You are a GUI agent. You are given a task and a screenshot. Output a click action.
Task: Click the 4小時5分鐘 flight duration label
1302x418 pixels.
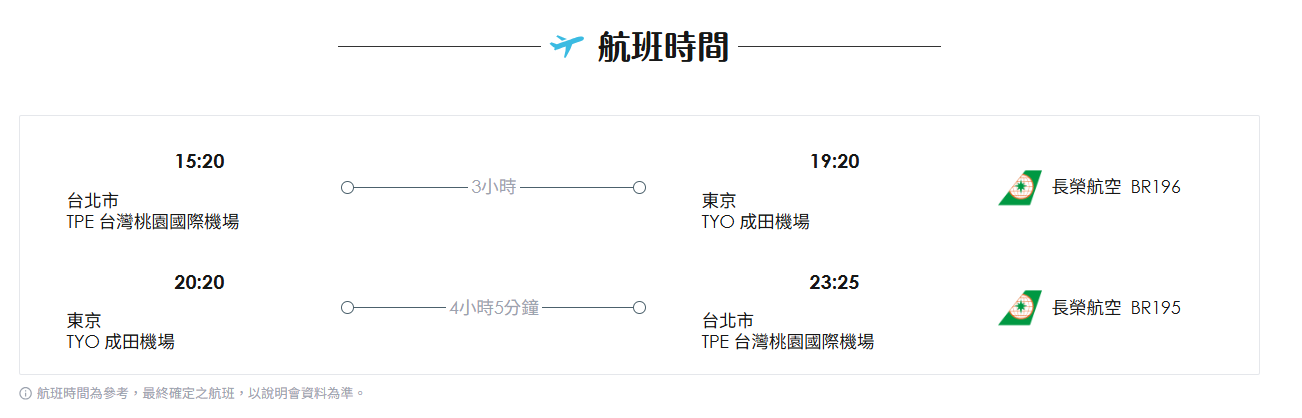pos(493,308)
